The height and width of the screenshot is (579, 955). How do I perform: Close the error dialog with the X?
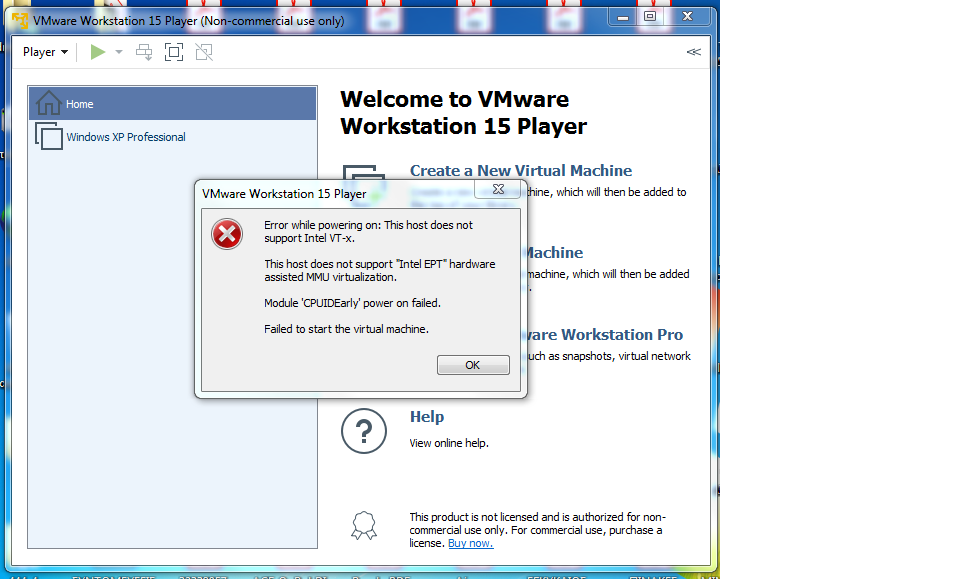[x=498, y=189]
